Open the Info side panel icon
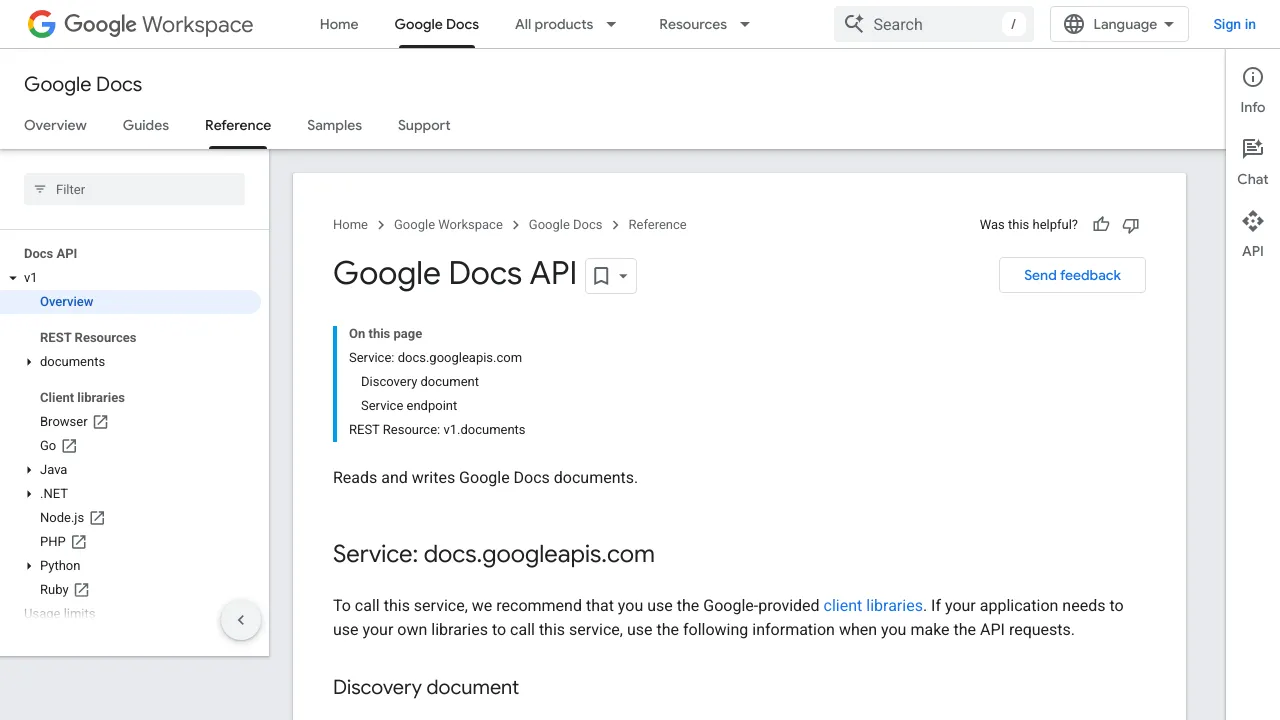This screenshot has height=720, width=1280. [1253, 77]
